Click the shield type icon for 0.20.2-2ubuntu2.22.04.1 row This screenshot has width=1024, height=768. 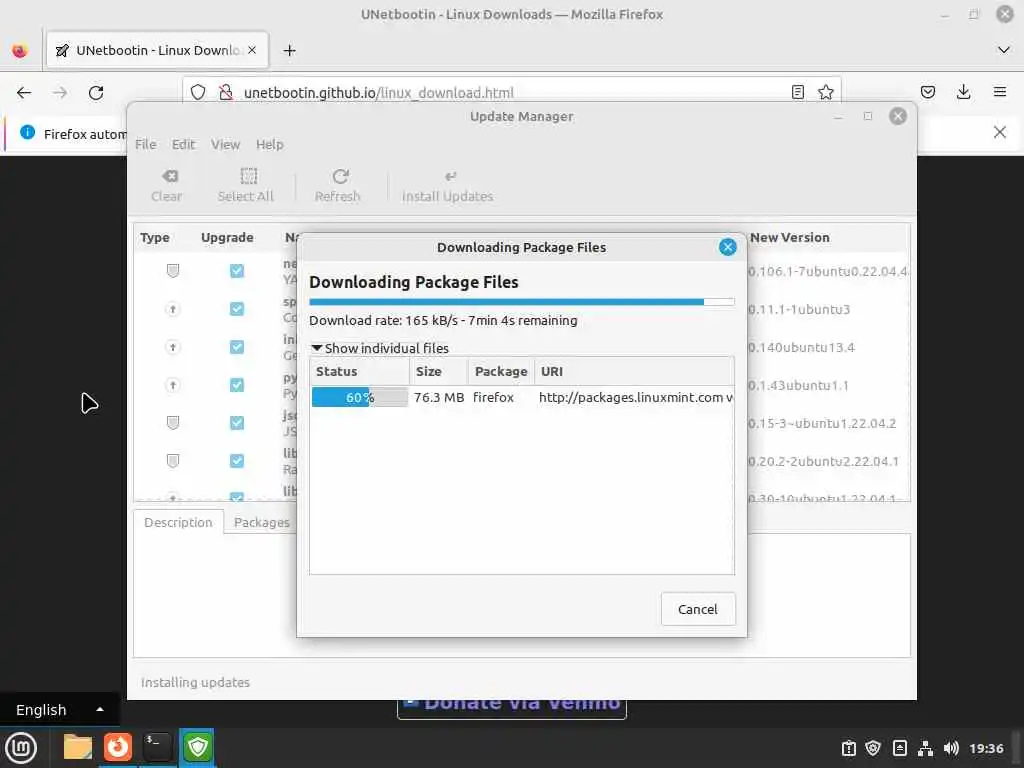click(172, 461)
